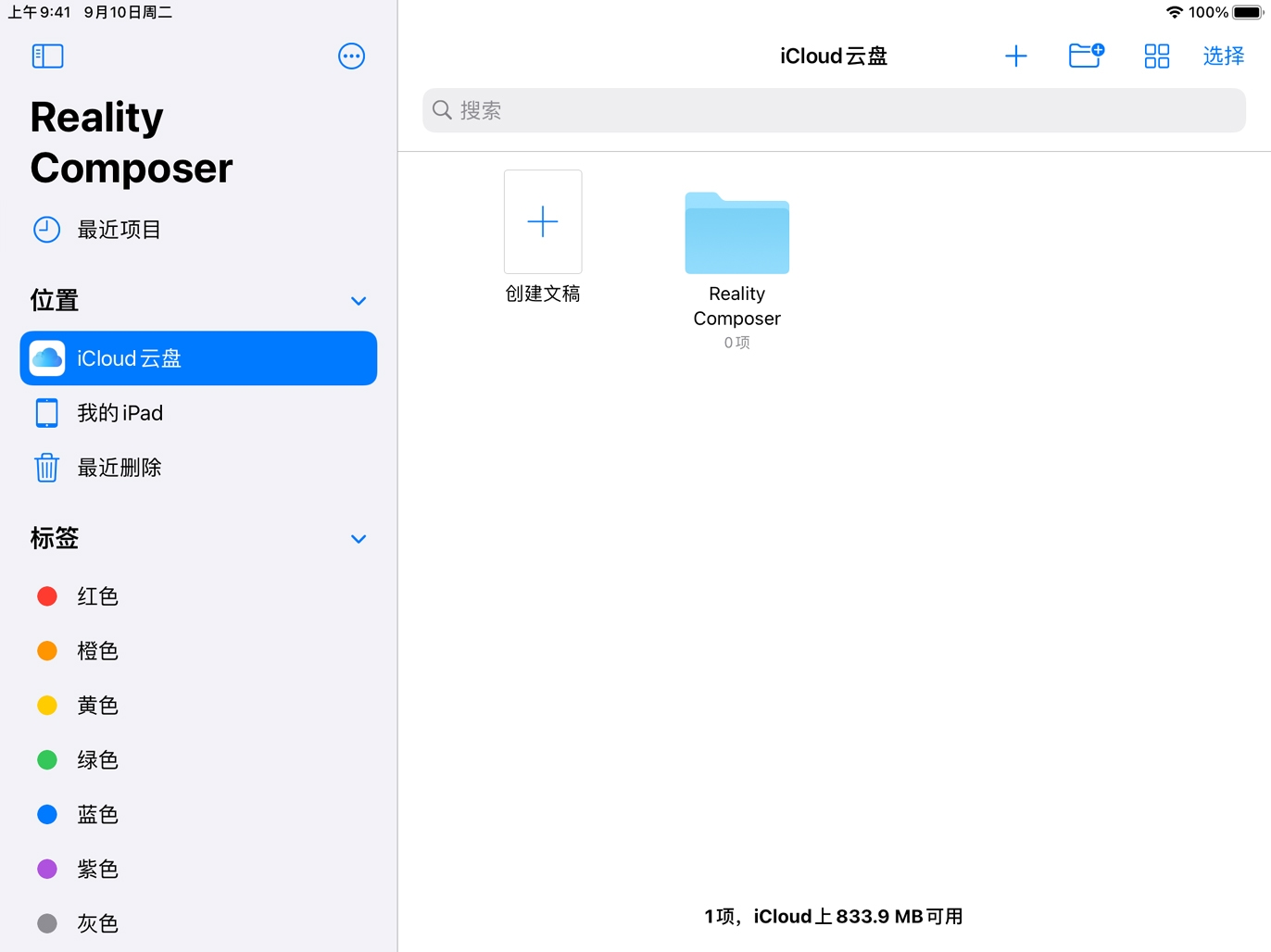Filter by 灰色 gray tag
Image resolution: width=1271 pixels, height=952 pixels.
(x=198, y=924)
